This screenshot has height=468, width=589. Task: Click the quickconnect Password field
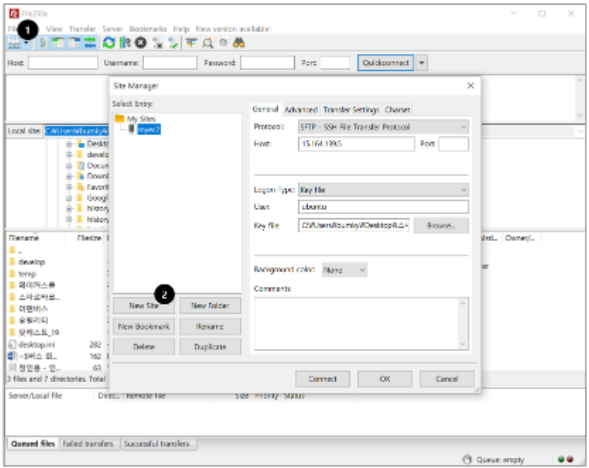267,63
